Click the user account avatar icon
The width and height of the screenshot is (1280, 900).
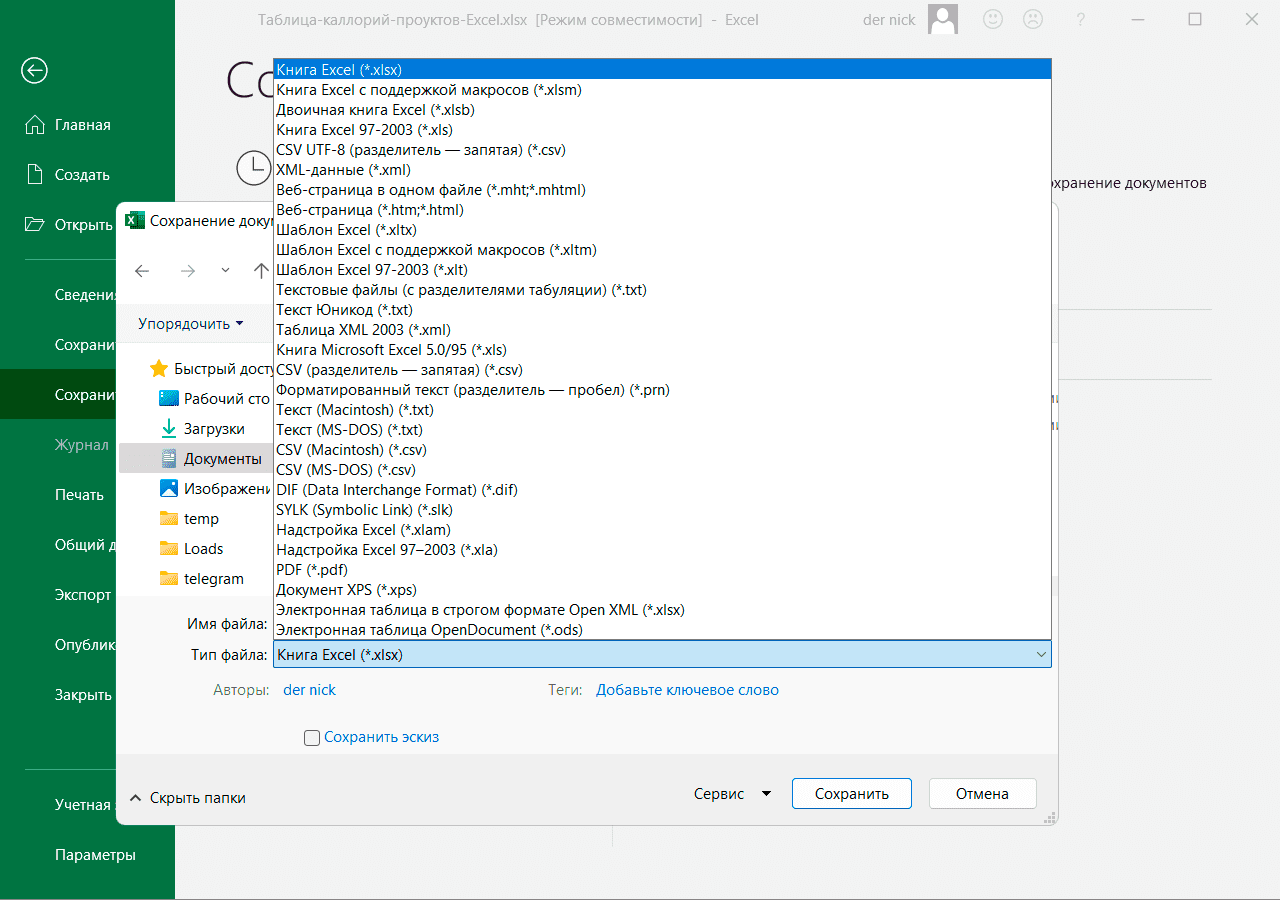[943, 19]
